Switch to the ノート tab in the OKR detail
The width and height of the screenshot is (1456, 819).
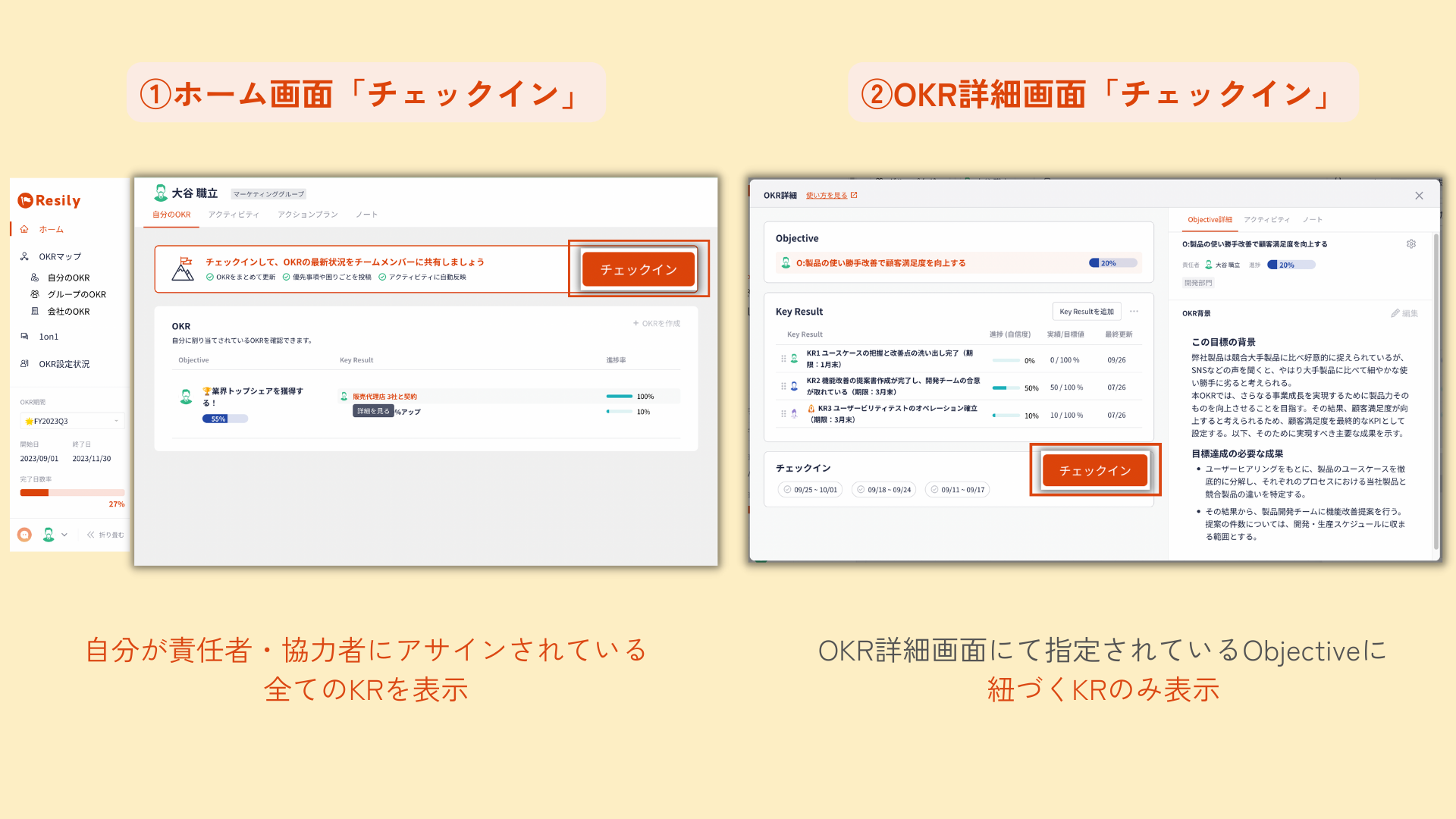(1313, 220)
